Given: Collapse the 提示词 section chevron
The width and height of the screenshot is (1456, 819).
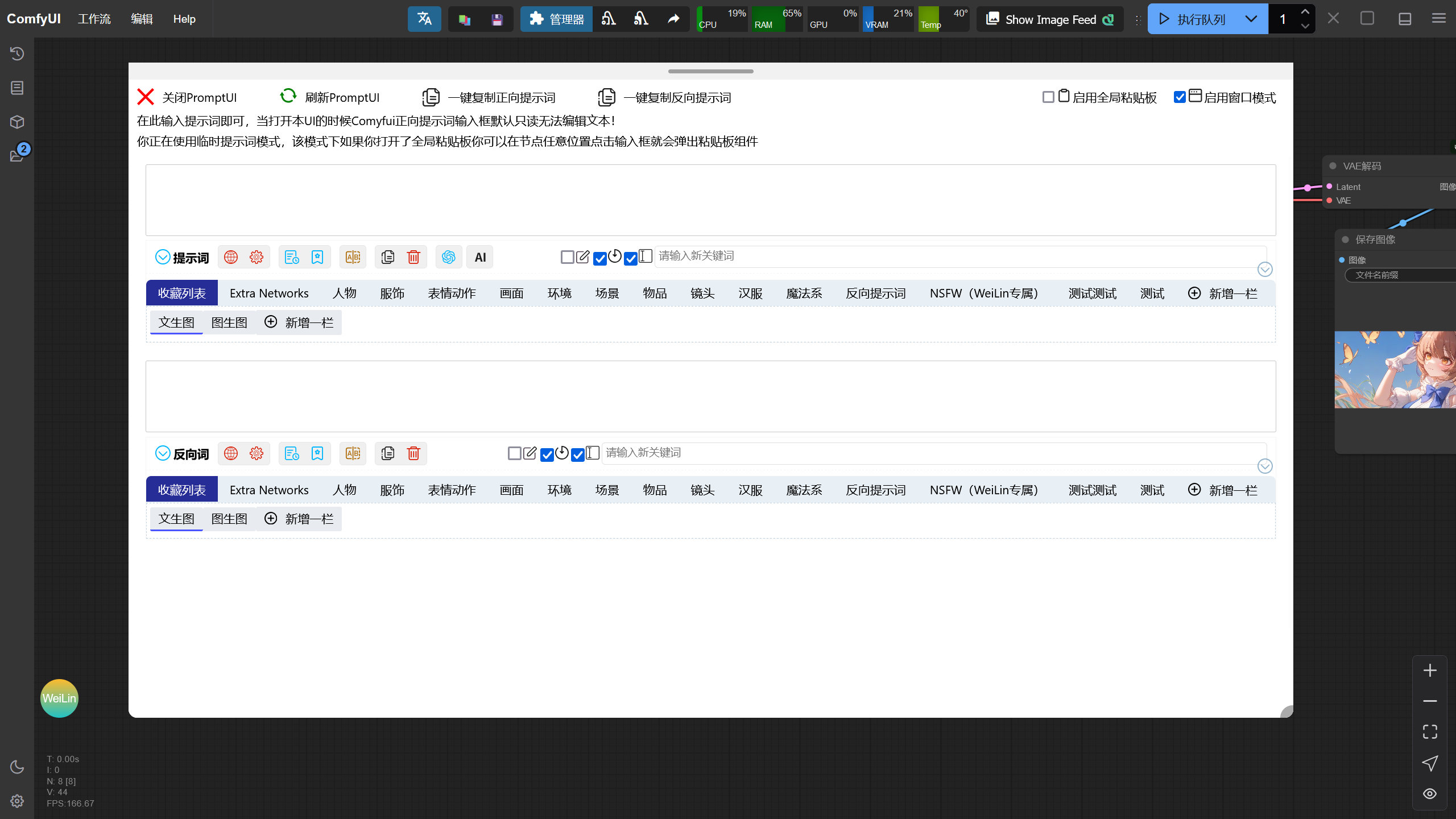Looking at the screenshot, I should coord(163,257).
